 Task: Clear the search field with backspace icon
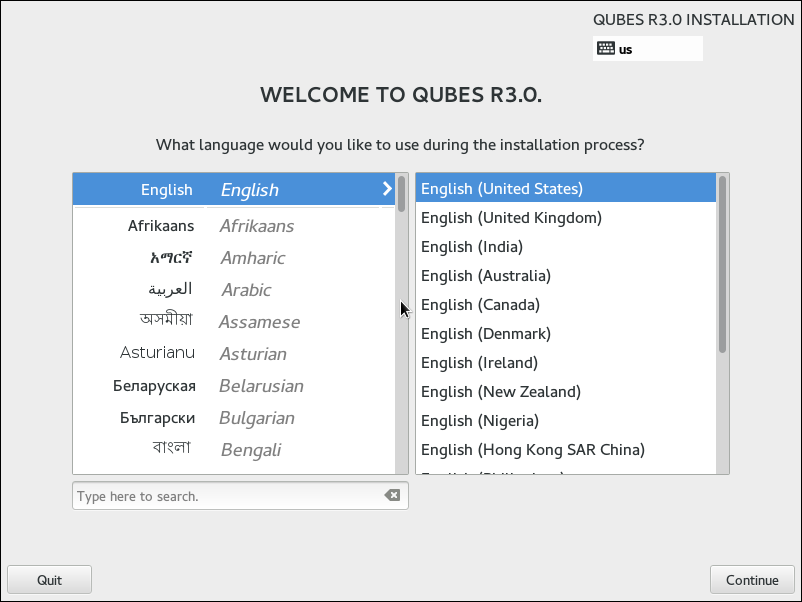tap(392, 495)
